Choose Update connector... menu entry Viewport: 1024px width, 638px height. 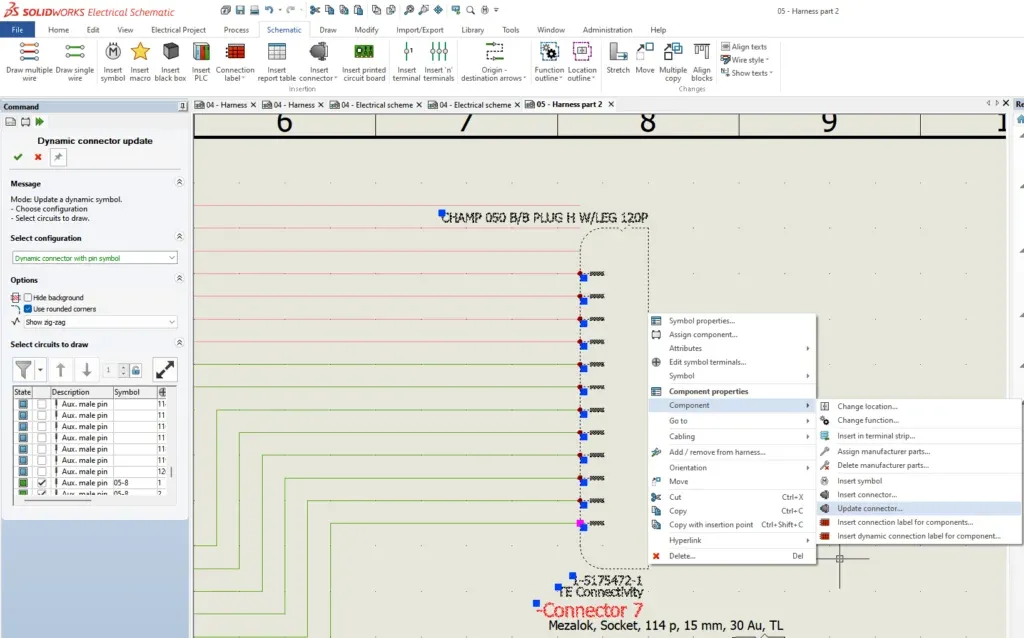(919, 508)
